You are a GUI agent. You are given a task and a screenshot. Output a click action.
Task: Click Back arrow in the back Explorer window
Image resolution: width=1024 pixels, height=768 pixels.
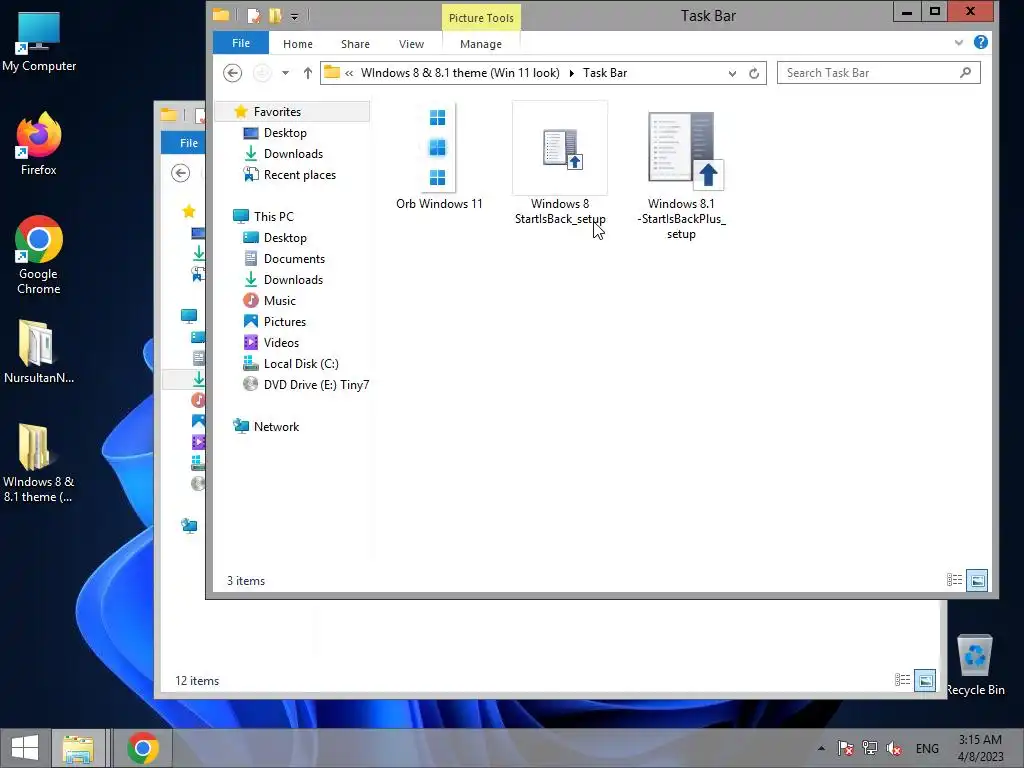(x=180, y=173)
